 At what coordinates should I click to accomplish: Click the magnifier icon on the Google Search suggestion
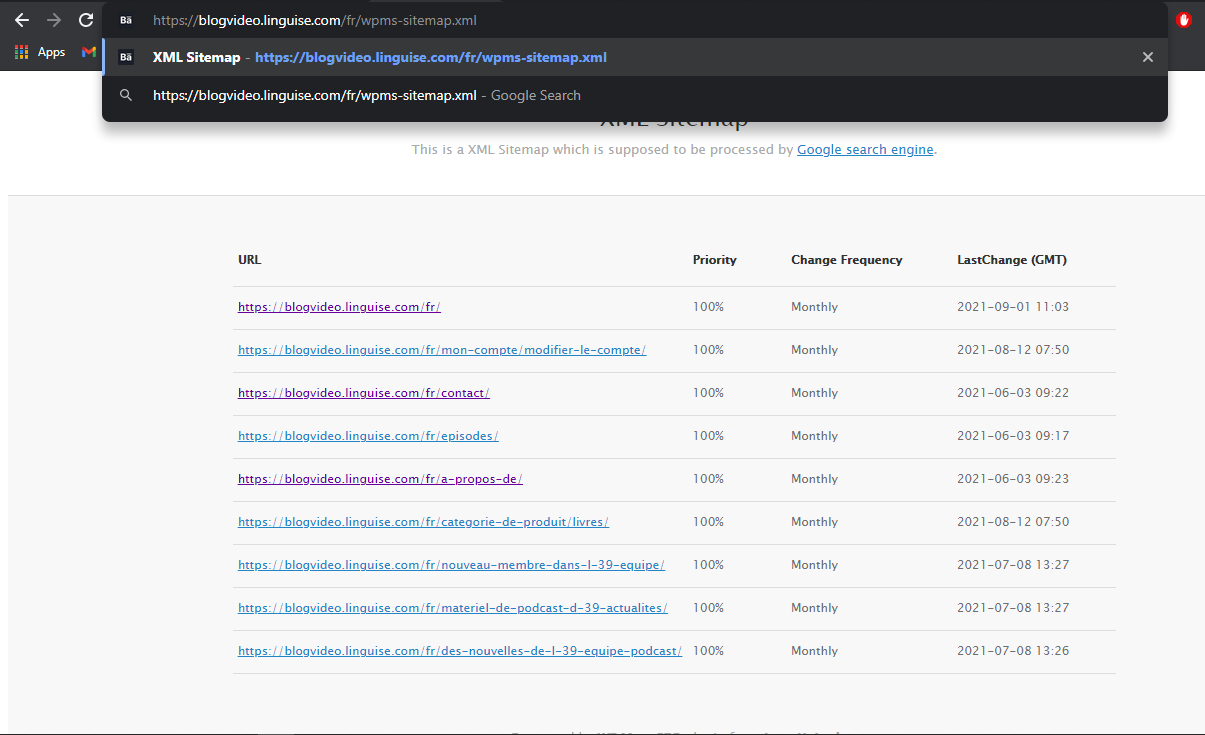[x=126, y=96]
